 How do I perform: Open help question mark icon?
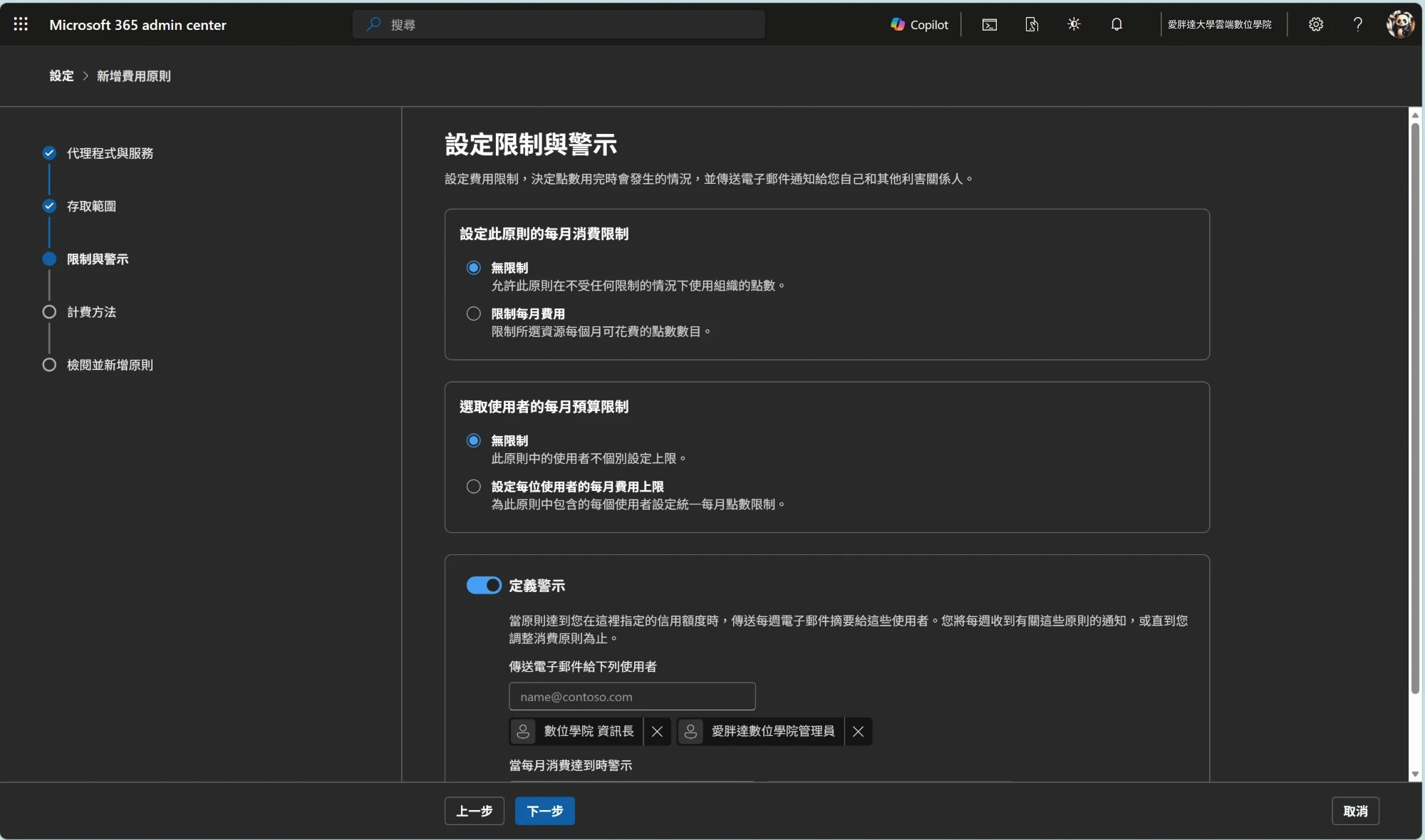[1358, 24]
